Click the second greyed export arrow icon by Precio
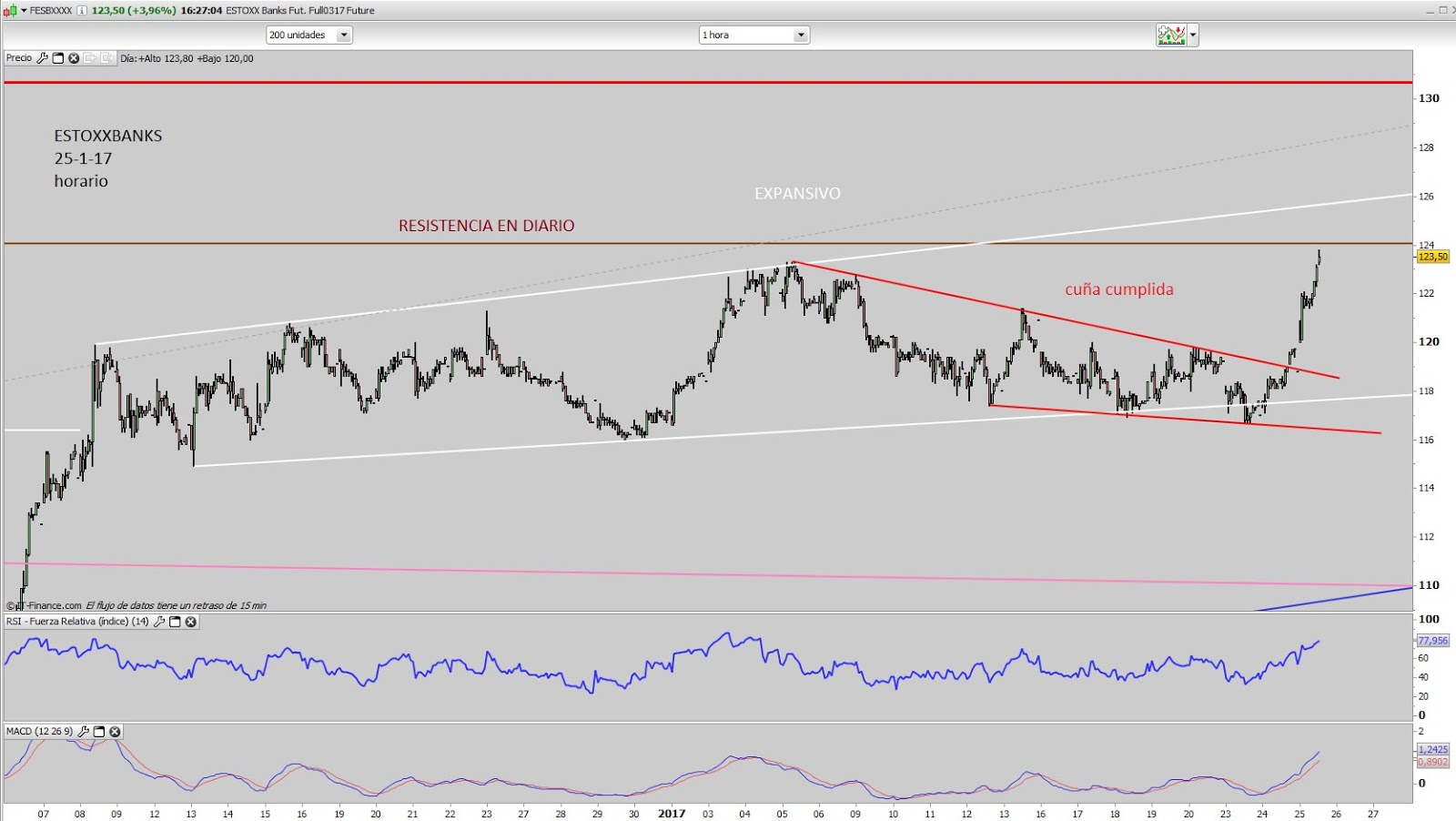1456x821 pixels. (x=106, y=58)
